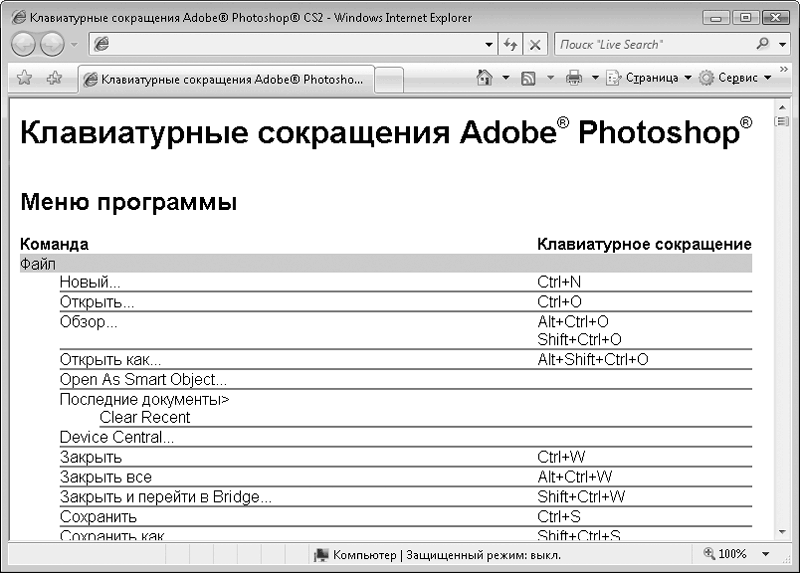This screenshot has height=573, width=800.
Task: Click the Refresh page icon
Action: (511, 45)
